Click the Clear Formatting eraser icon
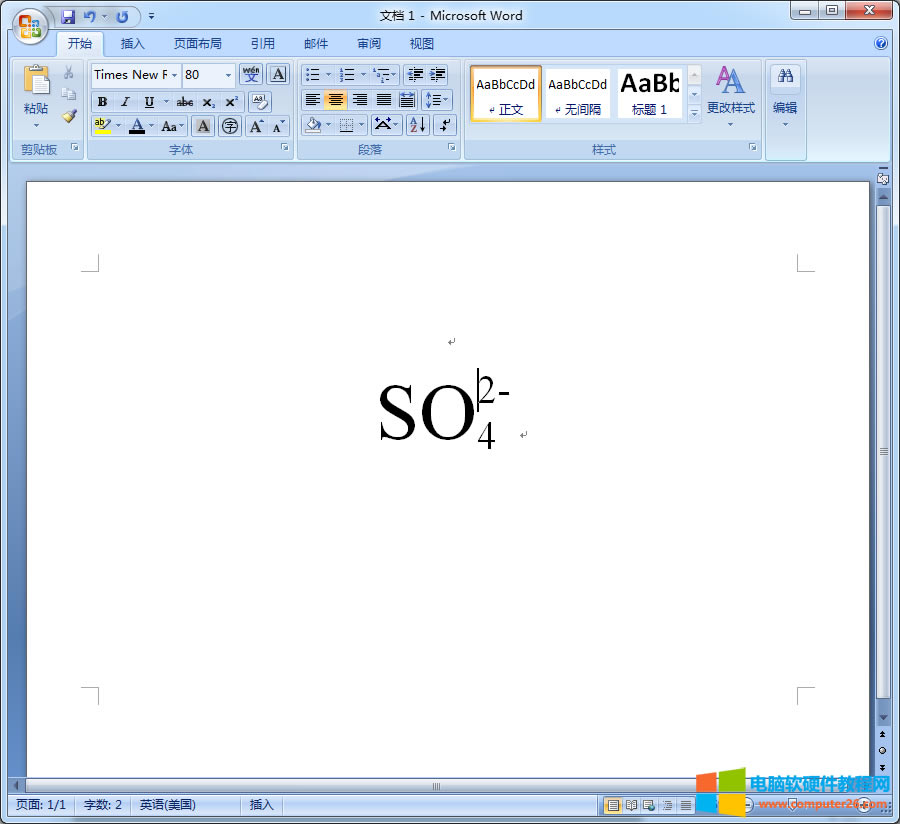900x824 pixels. click(x=260, y=102)
